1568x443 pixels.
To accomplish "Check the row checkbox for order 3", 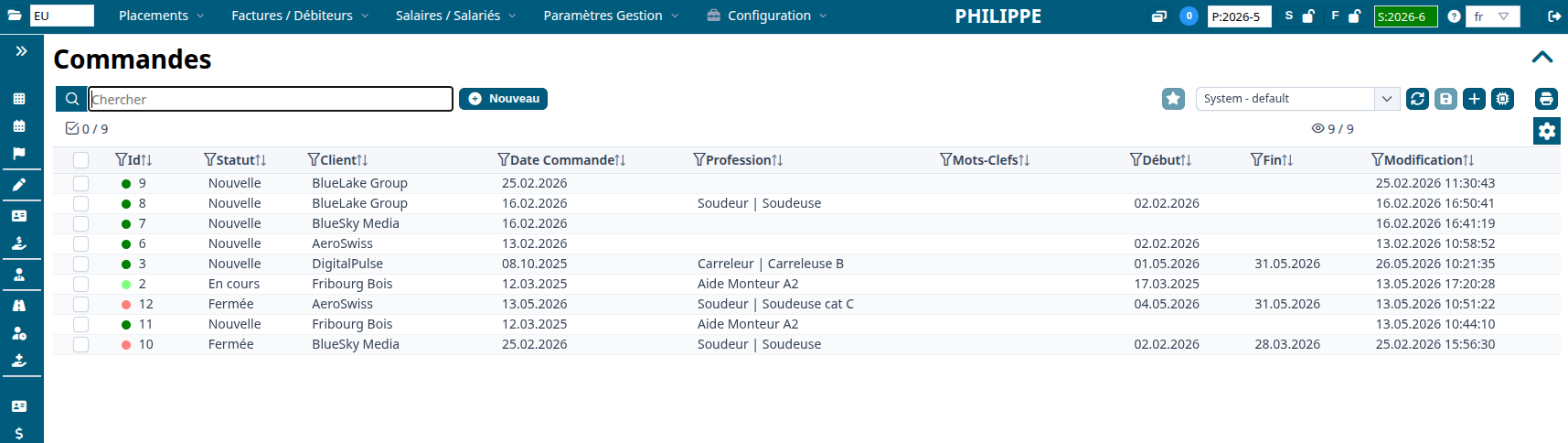I will point(81,264).
